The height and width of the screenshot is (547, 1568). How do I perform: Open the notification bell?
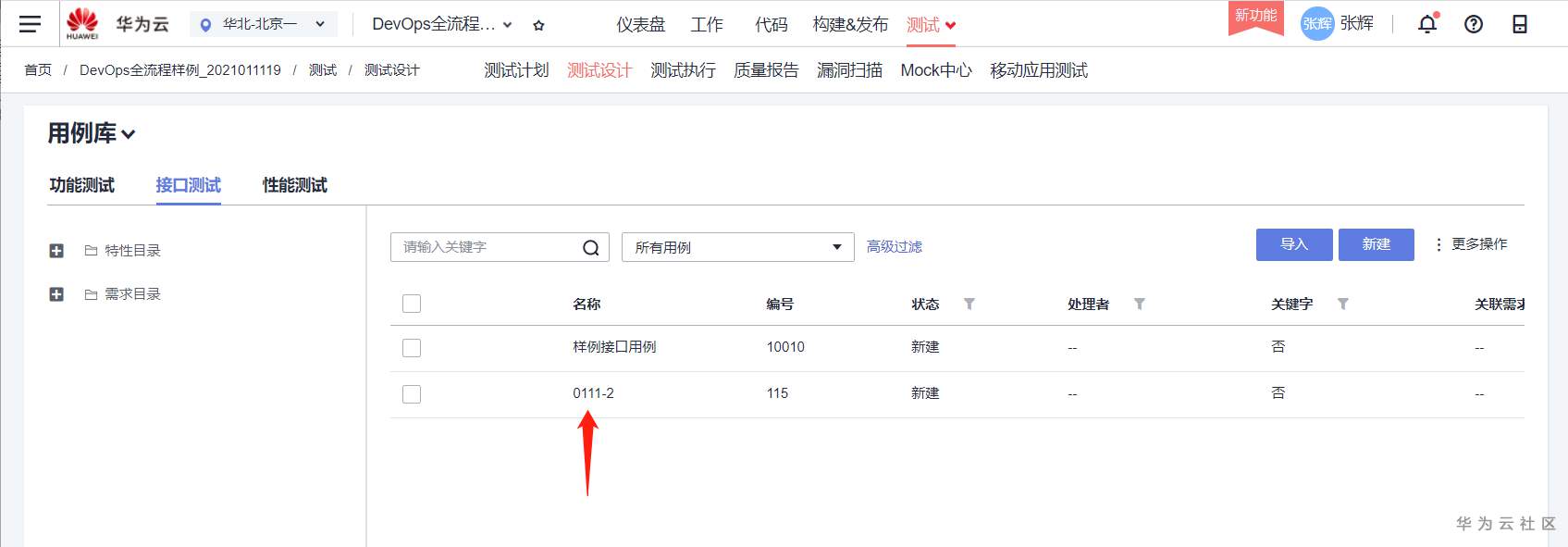[x=1427, y=24]
